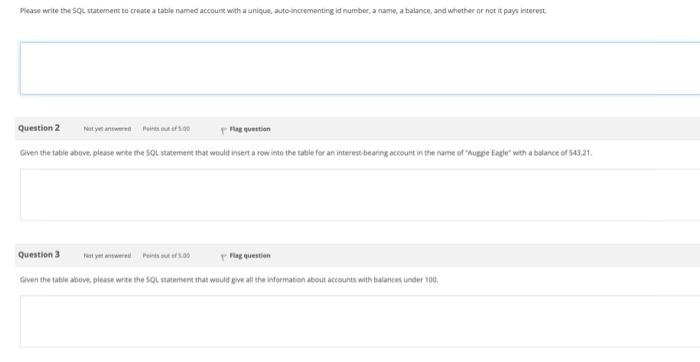Flag Question 3 using the flag icon
Image resolution: width=700 pixels, height=362 pixels.
(224, 256)
